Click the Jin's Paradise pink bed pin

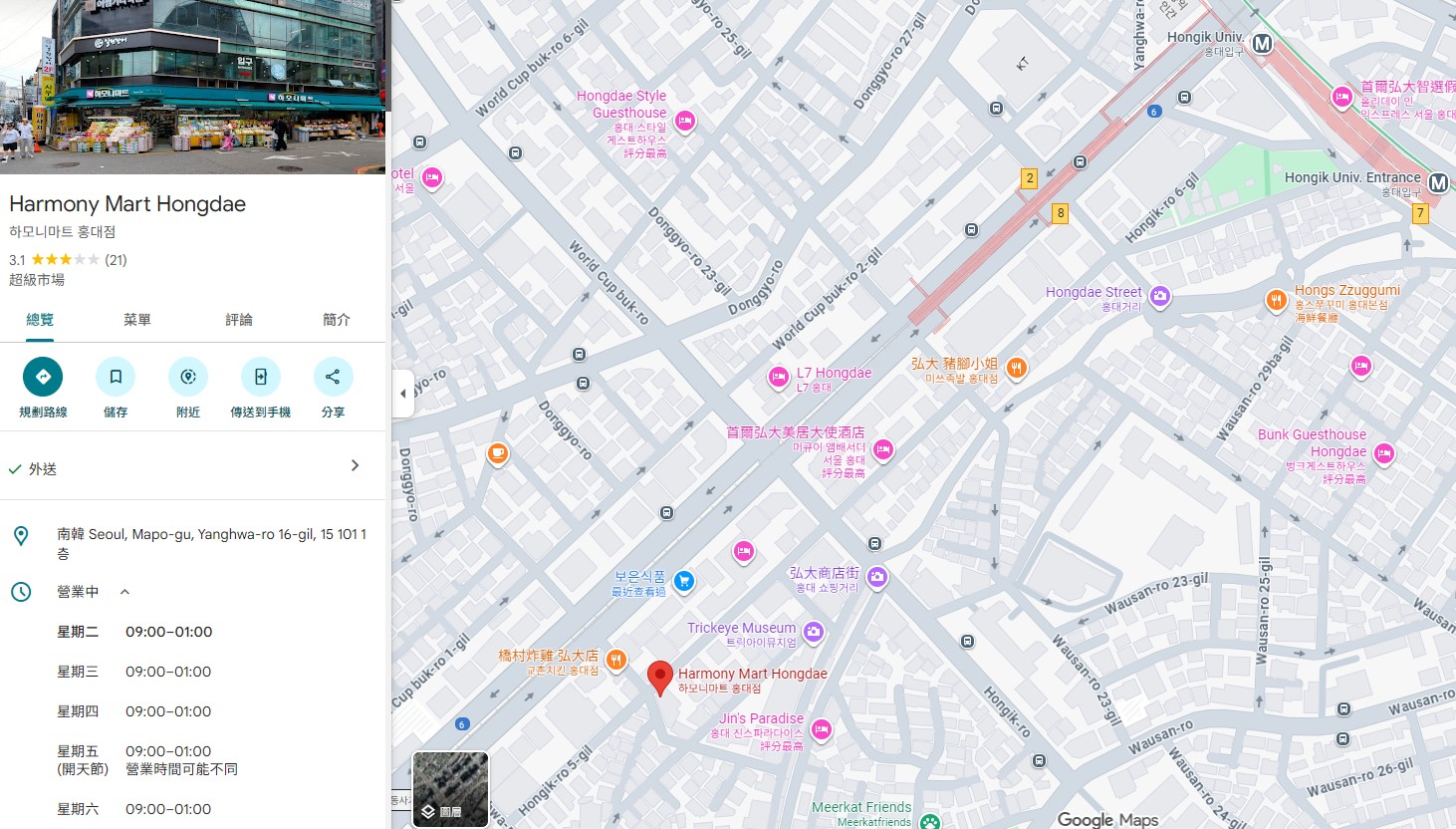[x=821, y=730]
